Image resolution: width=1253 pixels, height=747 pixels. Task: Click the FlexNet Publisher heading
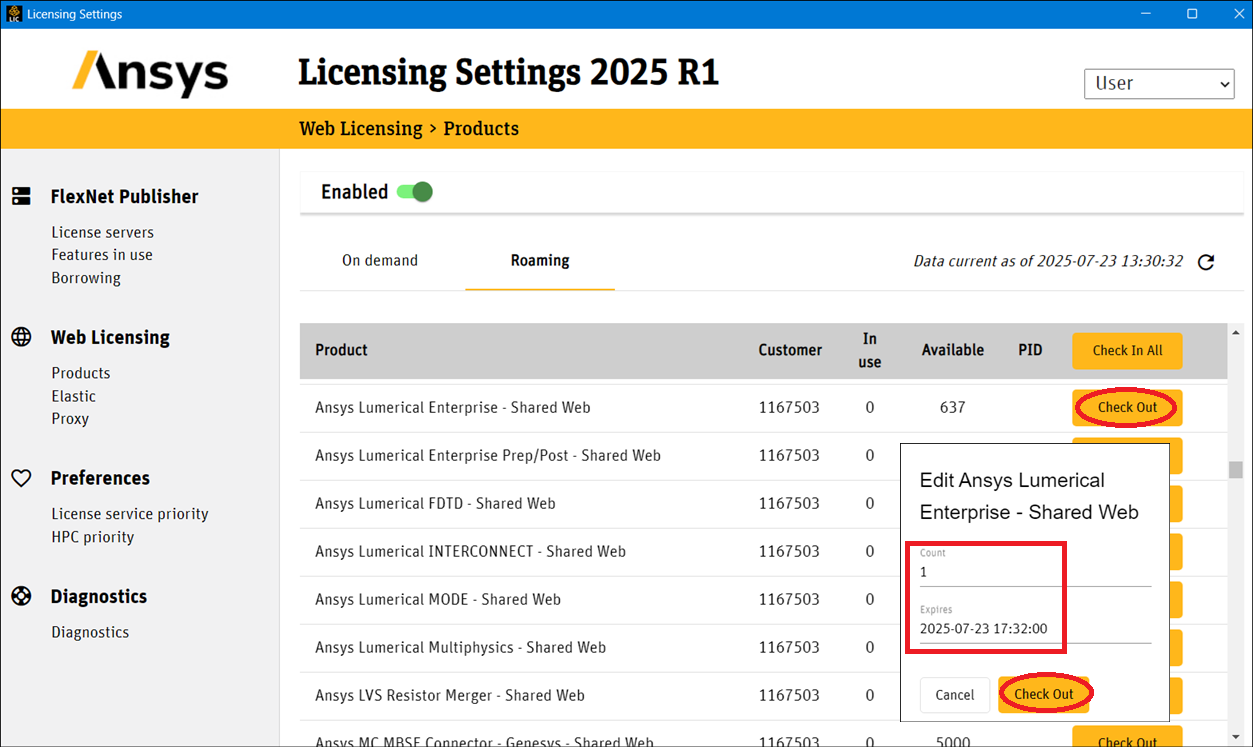(x=125, y=197)
